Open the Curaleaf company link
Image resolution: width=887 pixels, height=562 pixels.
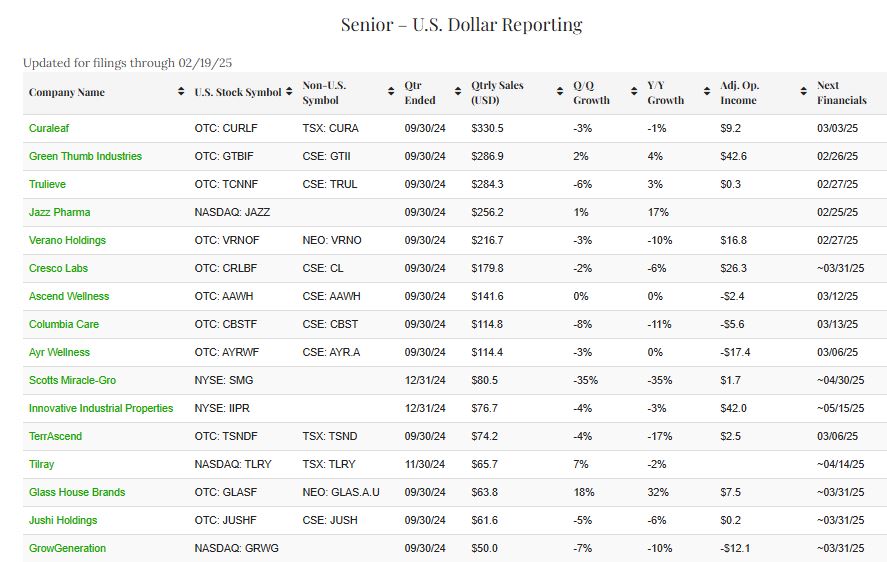49,129
